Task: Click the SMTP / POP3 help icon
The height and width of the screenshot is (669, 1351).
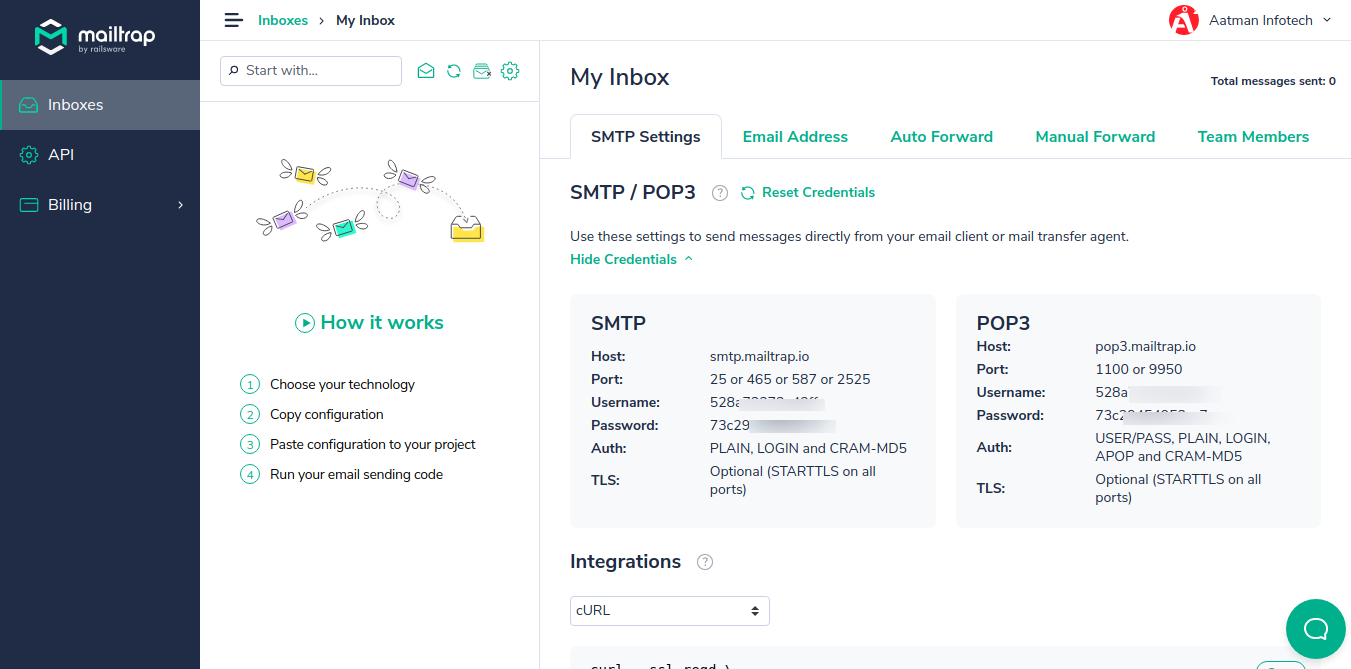Action: pos(720,193)
